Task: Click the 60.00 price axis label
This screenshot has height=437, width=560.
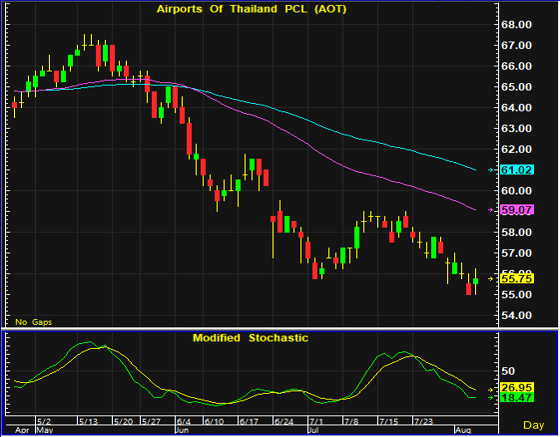Action: point(516,191)
